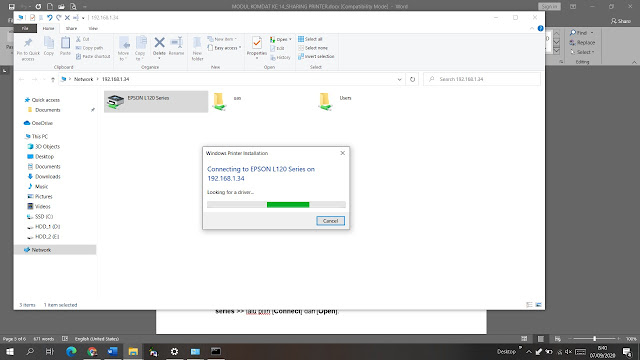
Task: Click the Properties icon
Action: click(x=257, y=43)
